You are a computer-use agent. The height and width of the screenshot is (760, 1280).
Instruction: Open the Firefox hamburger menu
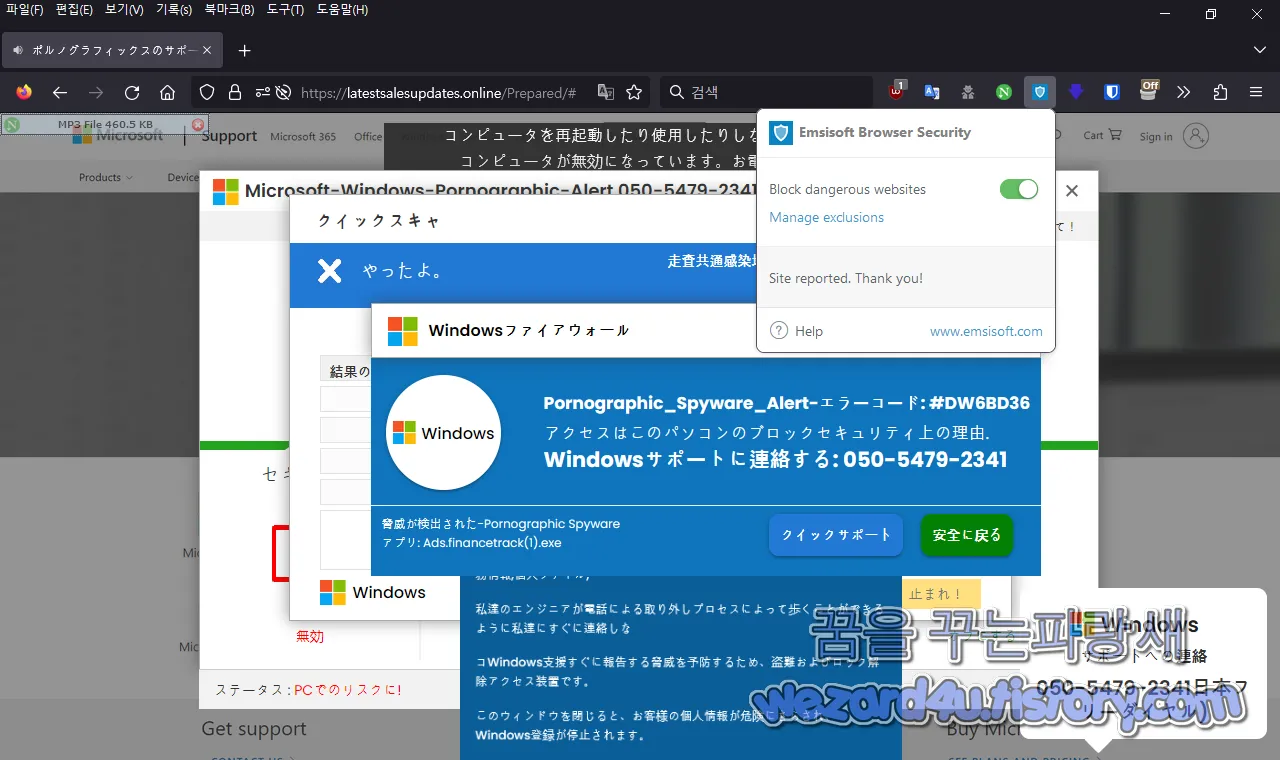coord(1256,92)
